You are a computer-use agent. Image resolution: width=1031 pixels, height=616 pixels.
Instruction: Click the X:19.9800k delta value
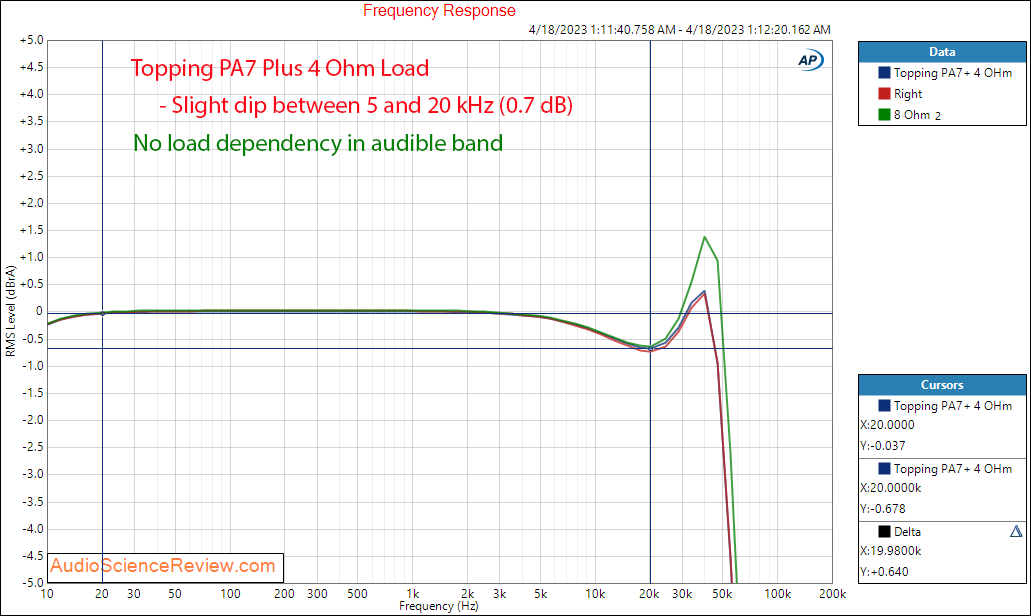[890, 551]
